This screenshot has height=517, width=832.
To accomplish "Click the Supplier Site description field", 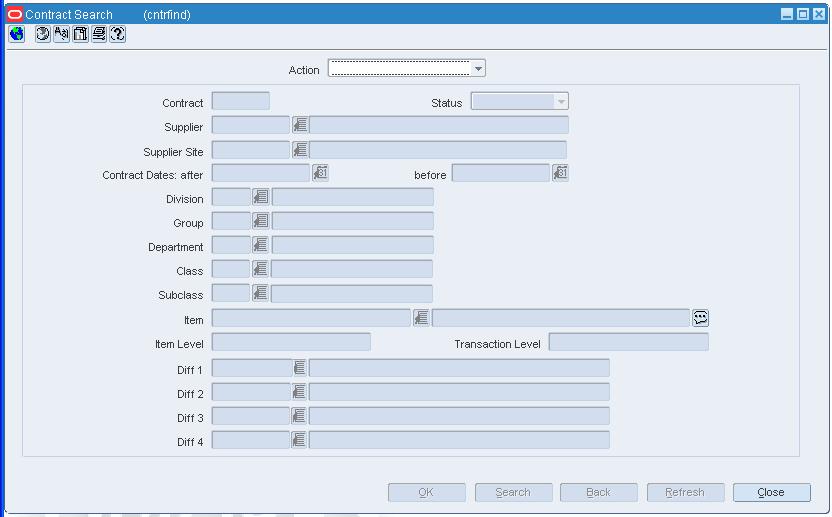I will pyautogui.click(x=438, y=150).
